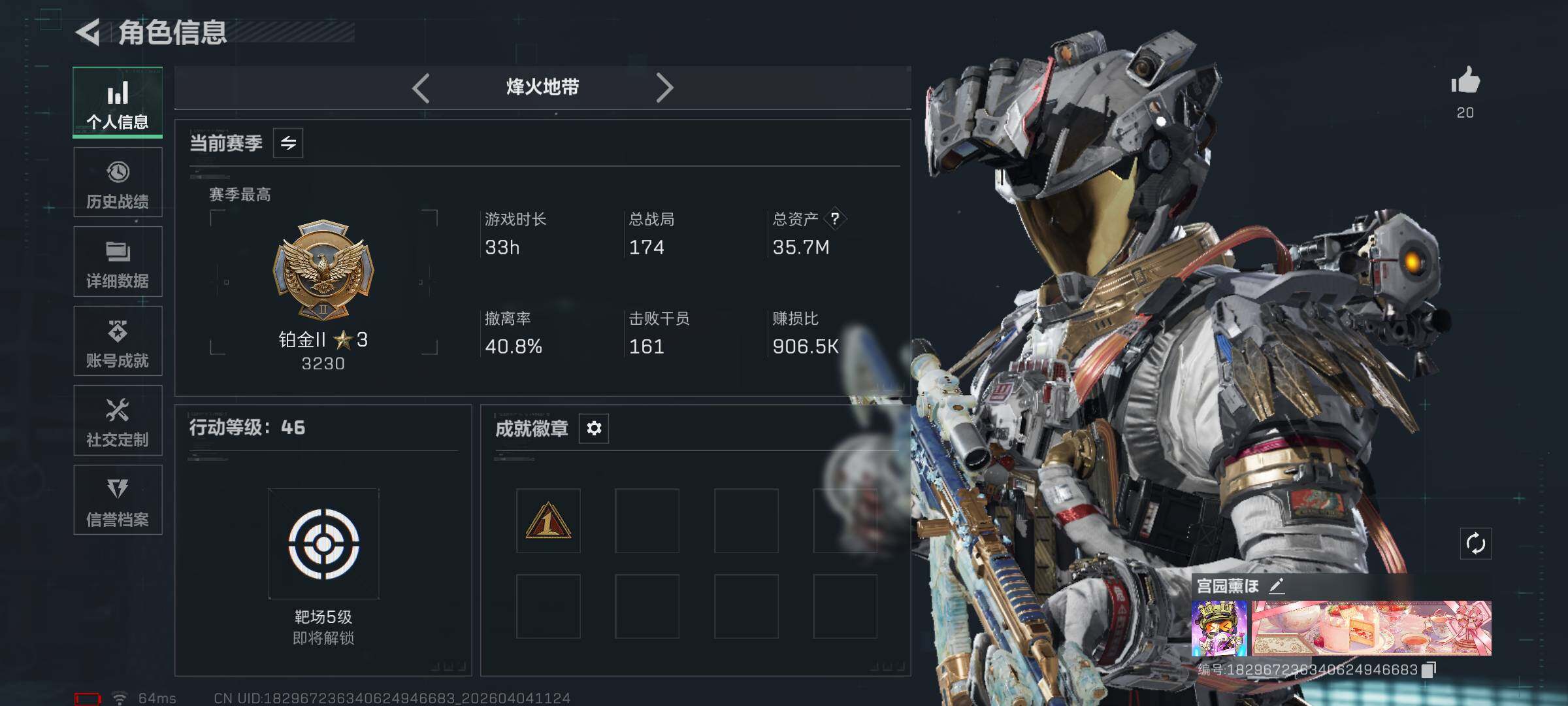
Task: Switch to next mode with right chevron
Action: 664,88
